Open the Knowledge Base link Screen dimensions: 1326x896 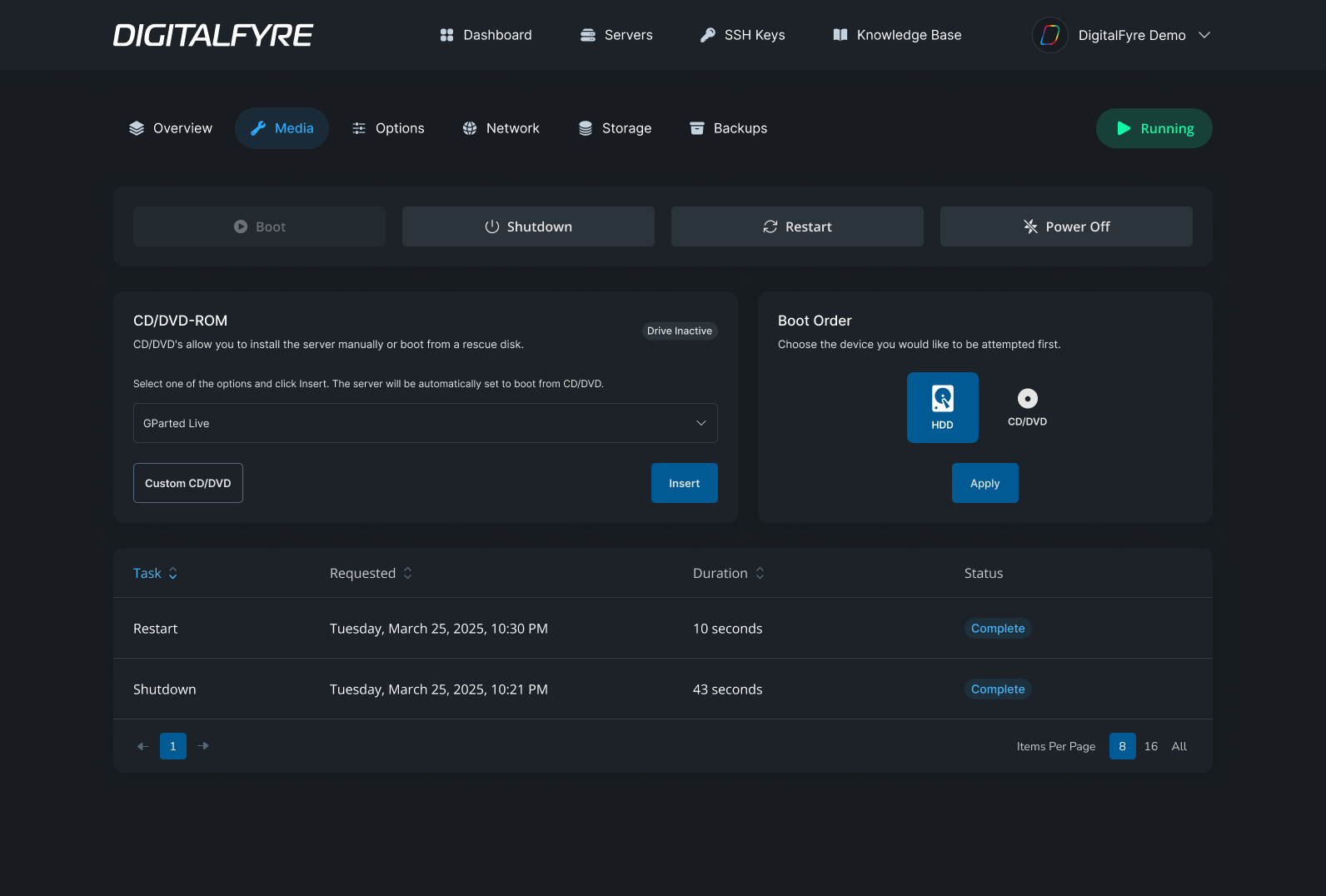click(897, 35)
